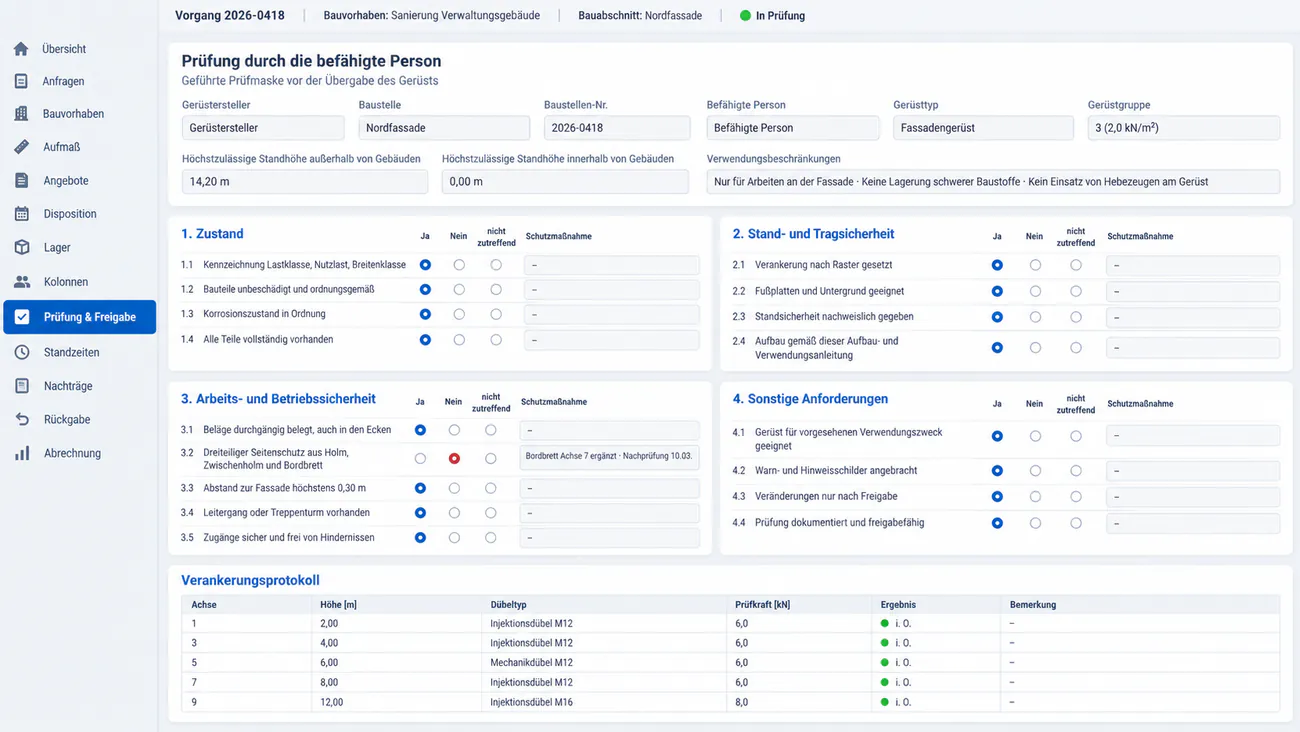1300x732 pixels.
Task: Click the Lager box icon
Action: (22, 247)
